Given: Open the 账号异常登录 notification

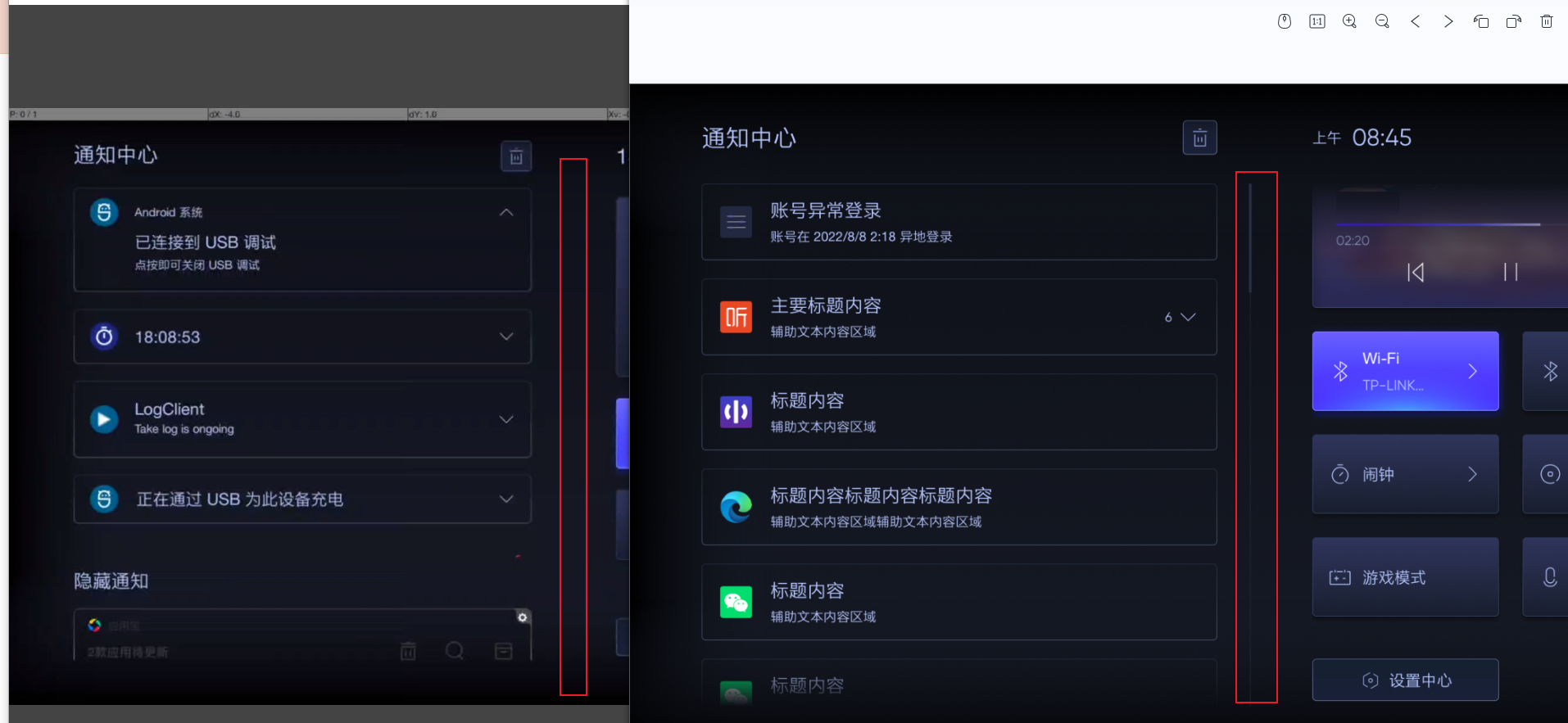Looking at the screenshot, I should (958, 222).
